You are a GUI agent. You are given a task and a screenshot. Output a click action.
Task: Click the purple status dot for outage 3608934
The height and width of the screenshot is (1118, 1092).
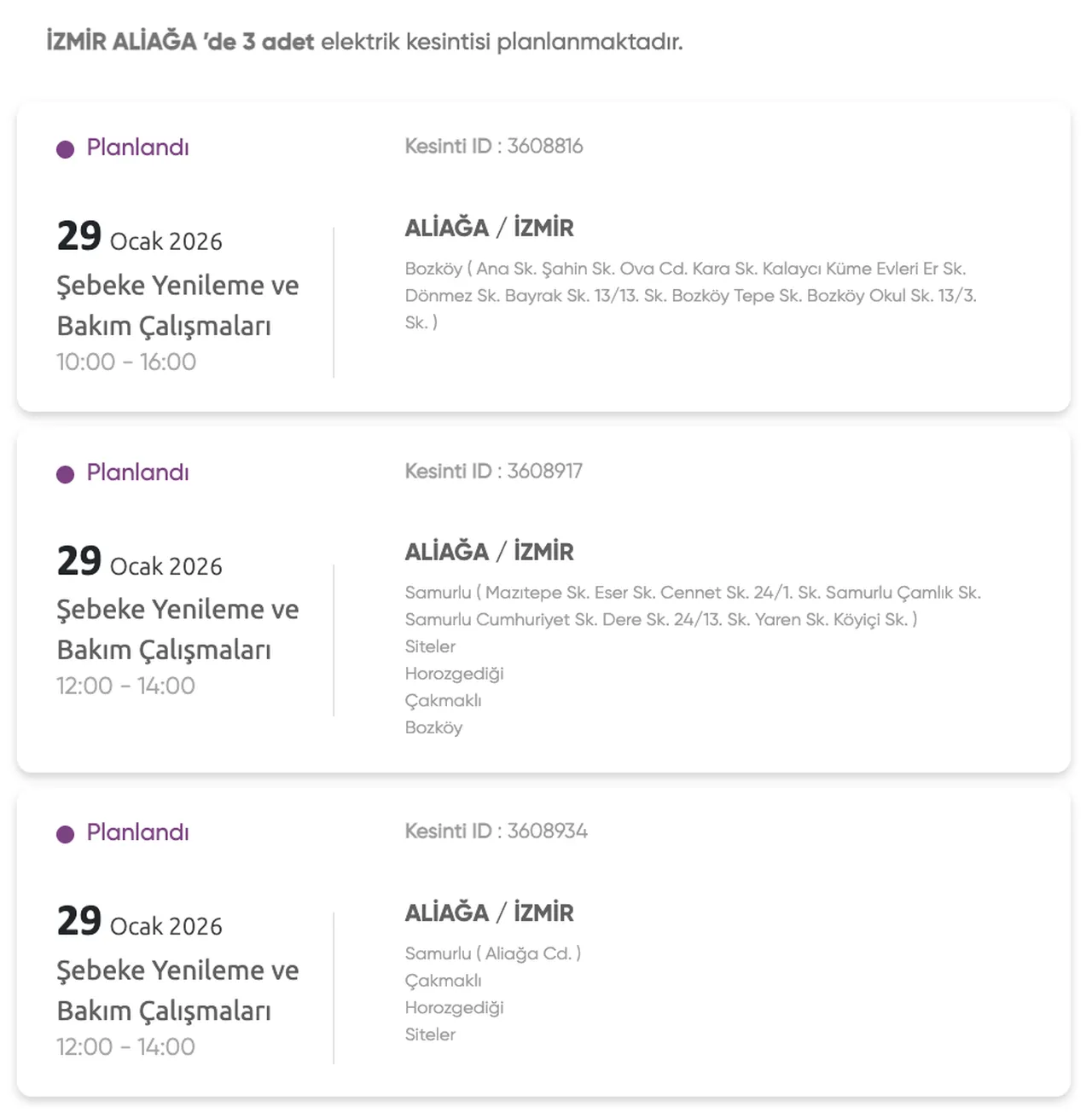tap(65, 834)
